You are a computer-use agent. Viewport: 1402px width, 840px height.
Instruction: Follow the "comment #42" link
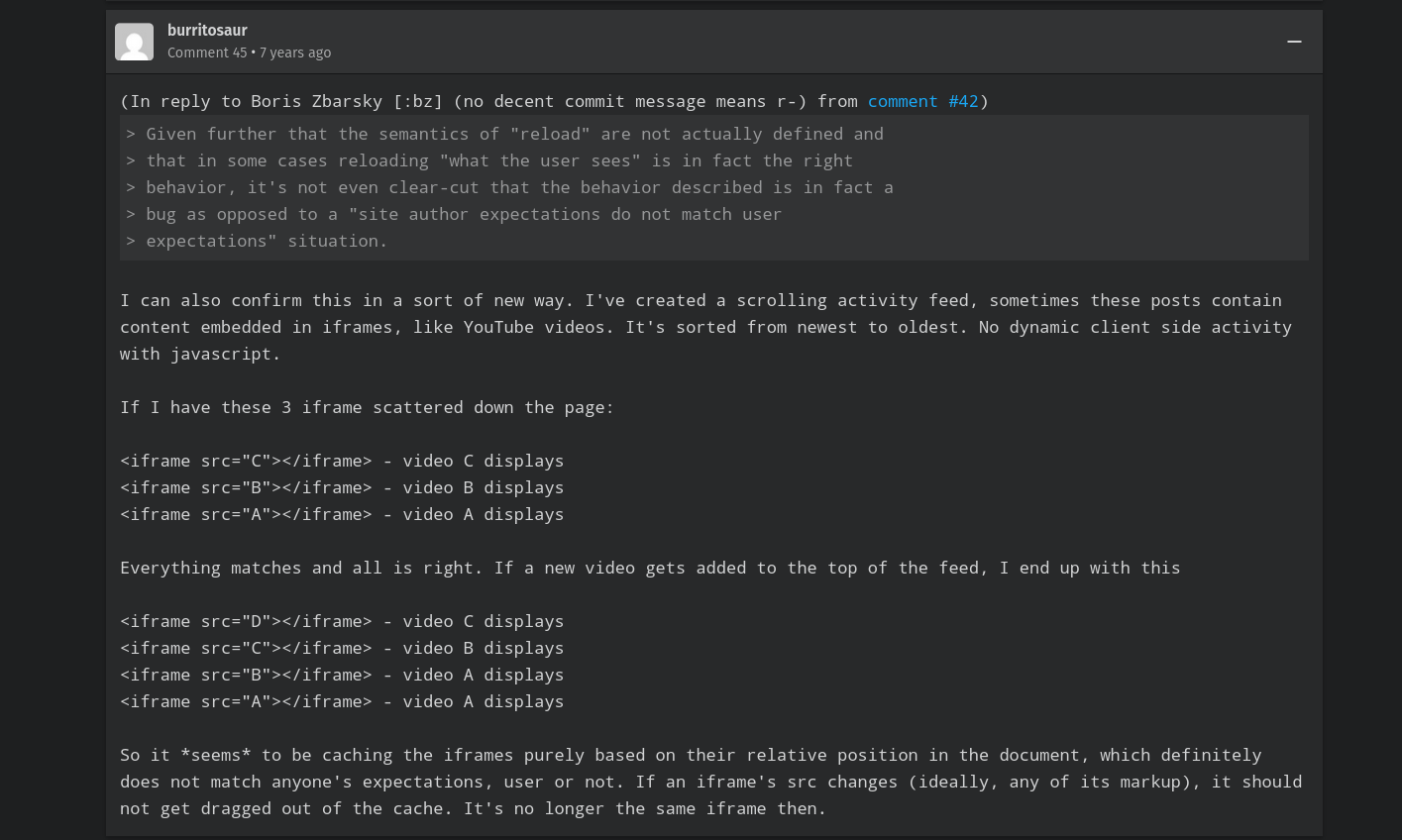coord(922,101)
